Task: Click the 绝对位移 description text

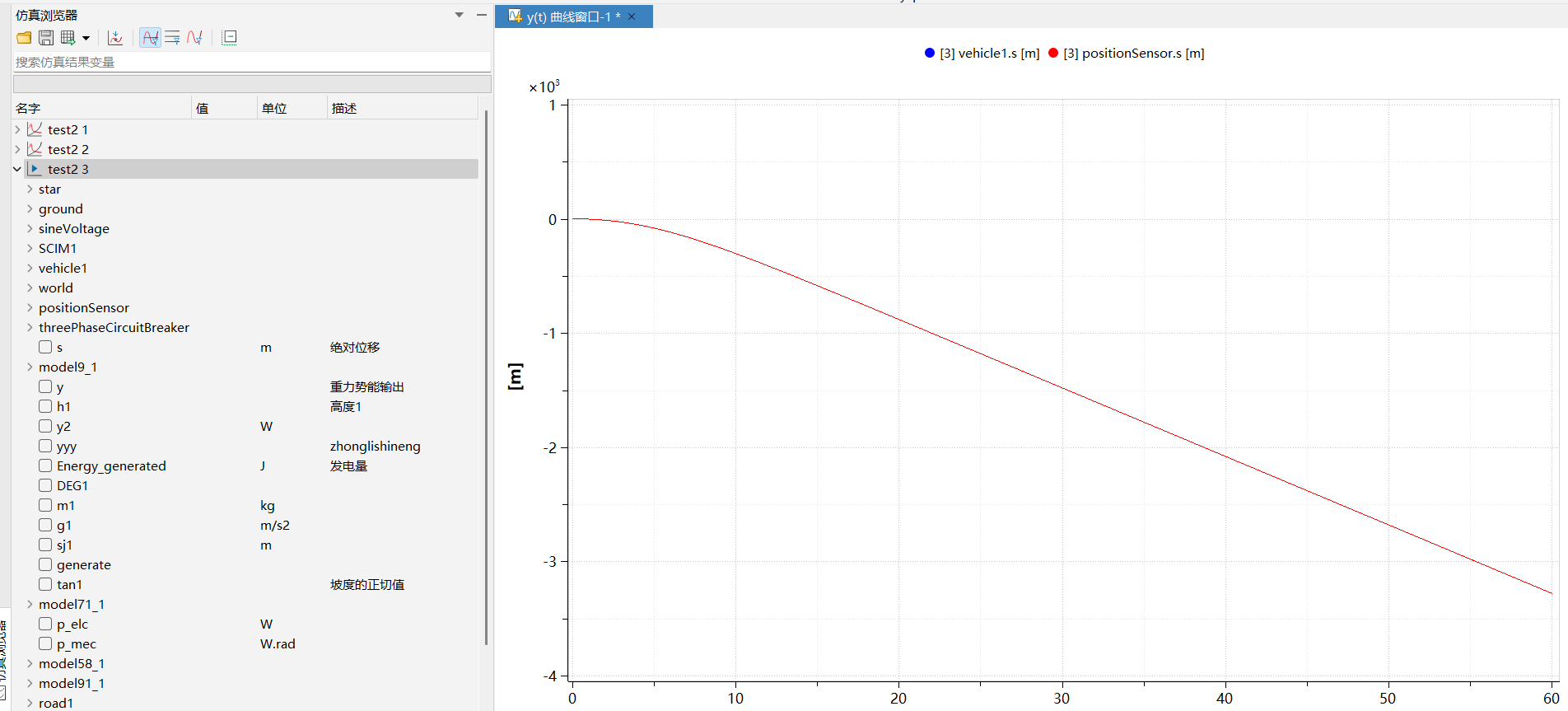Action: click(355, 347)
